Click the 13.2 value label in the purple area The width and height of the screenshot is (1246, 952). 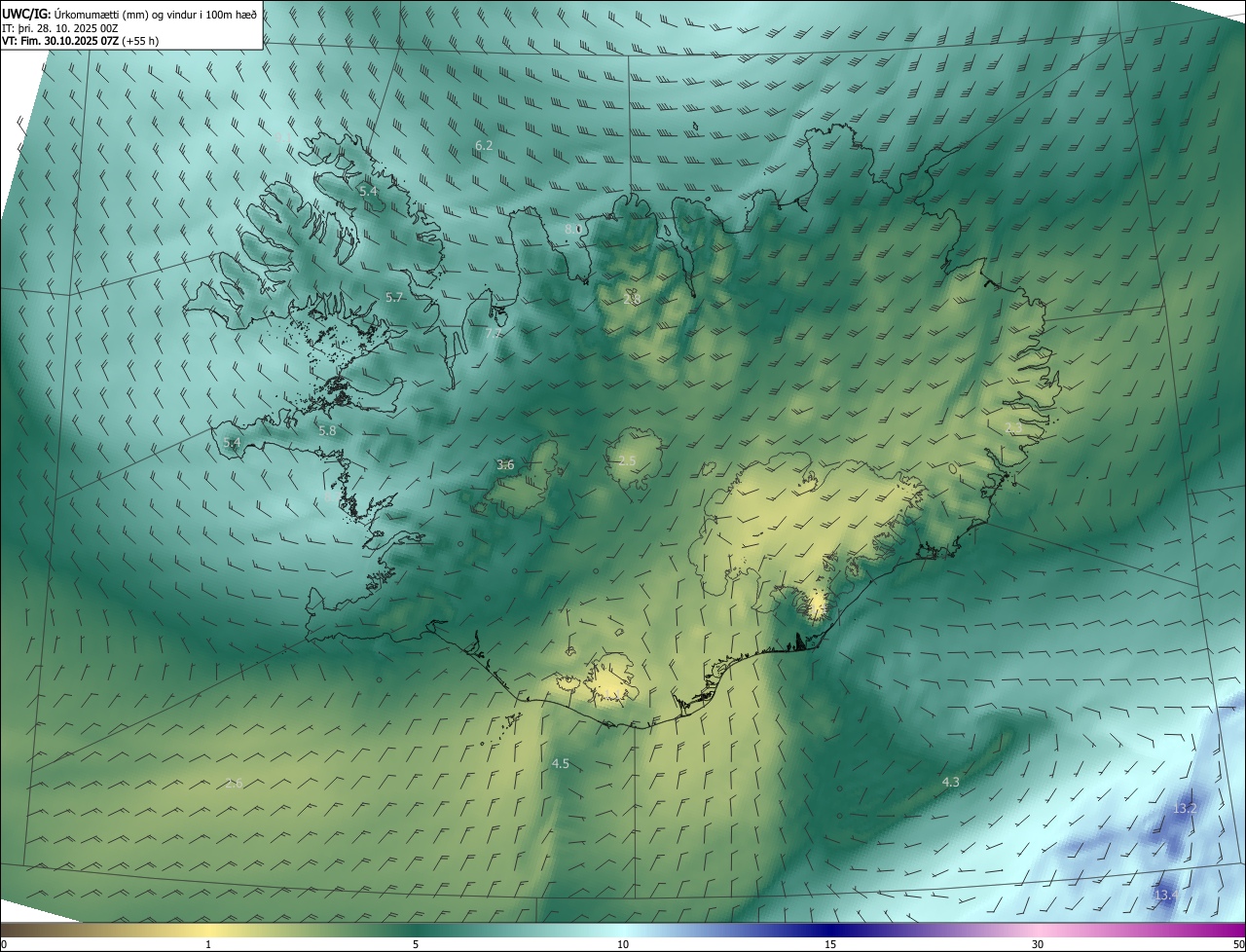coord(1185,809)
